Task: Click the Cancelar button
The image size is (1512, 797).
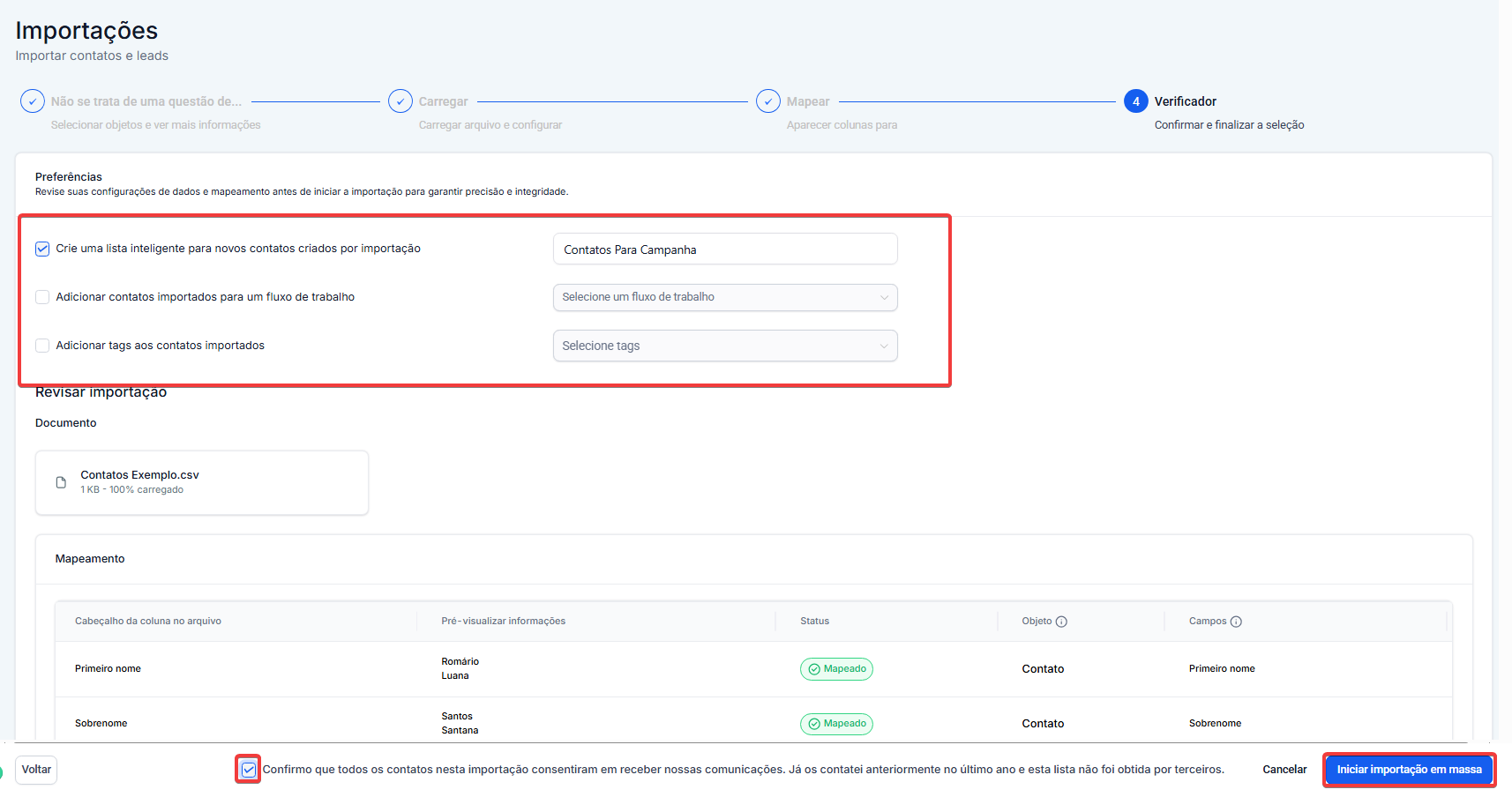Action: click(x=1284, y=770)
